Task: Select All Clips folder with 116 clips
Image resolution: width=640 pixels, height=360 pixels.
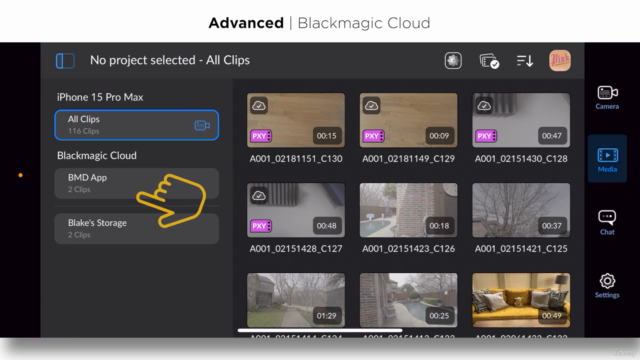Action: point(136,125)
